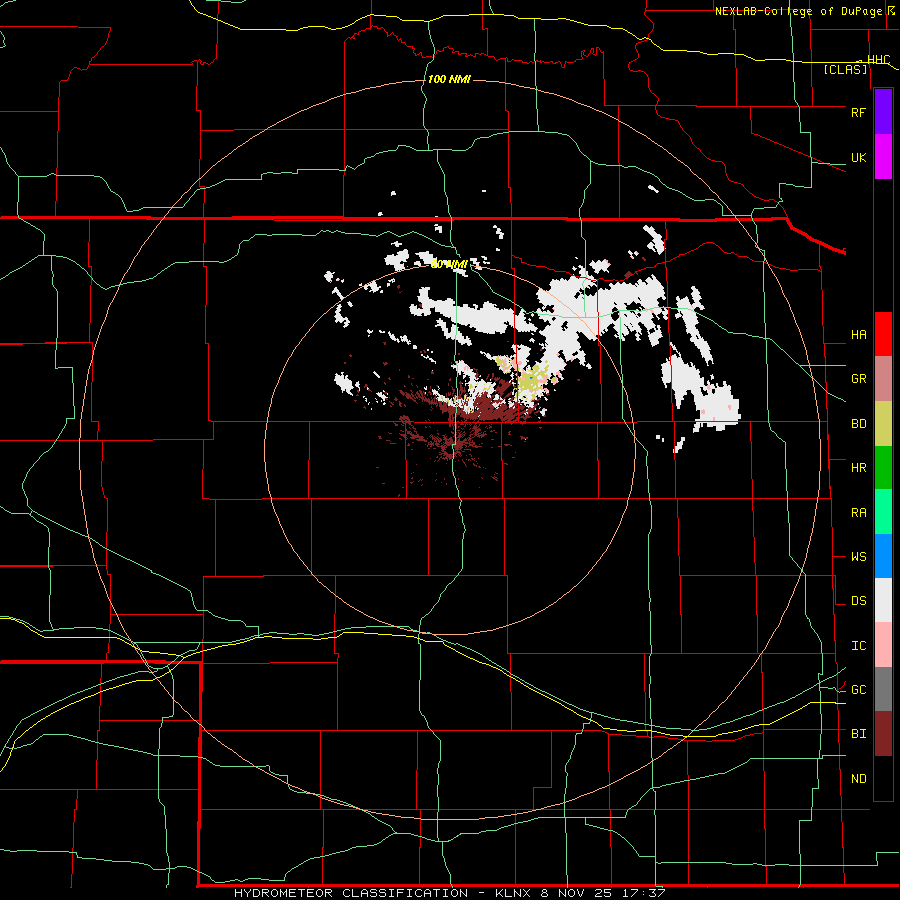Click the "BI" legend label text
The image size is (900, 900).
pyautogui.click(x=858, y=734)
